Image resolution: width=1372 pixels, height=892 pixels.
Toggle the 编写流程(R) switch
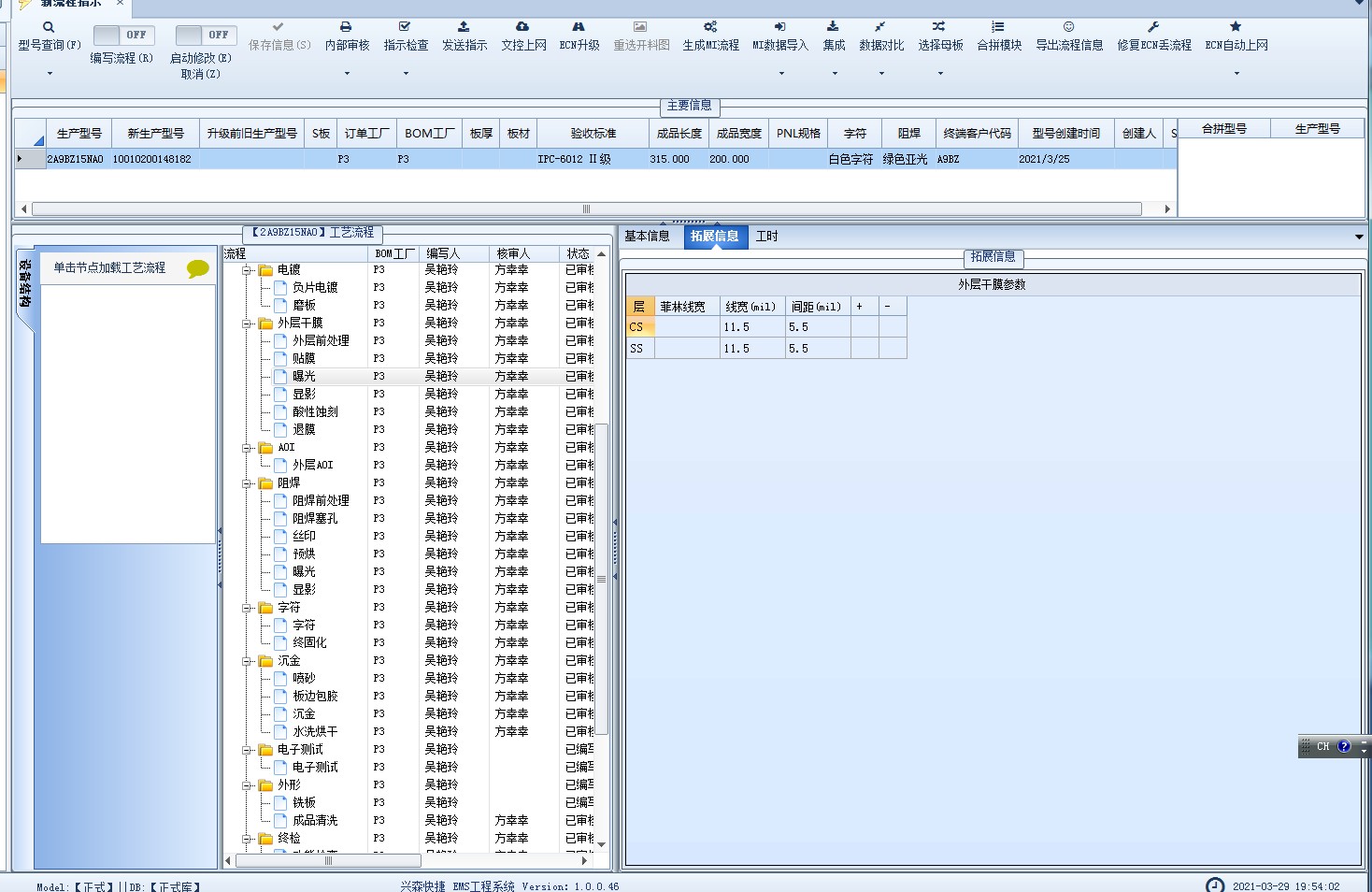click(123, 35)
